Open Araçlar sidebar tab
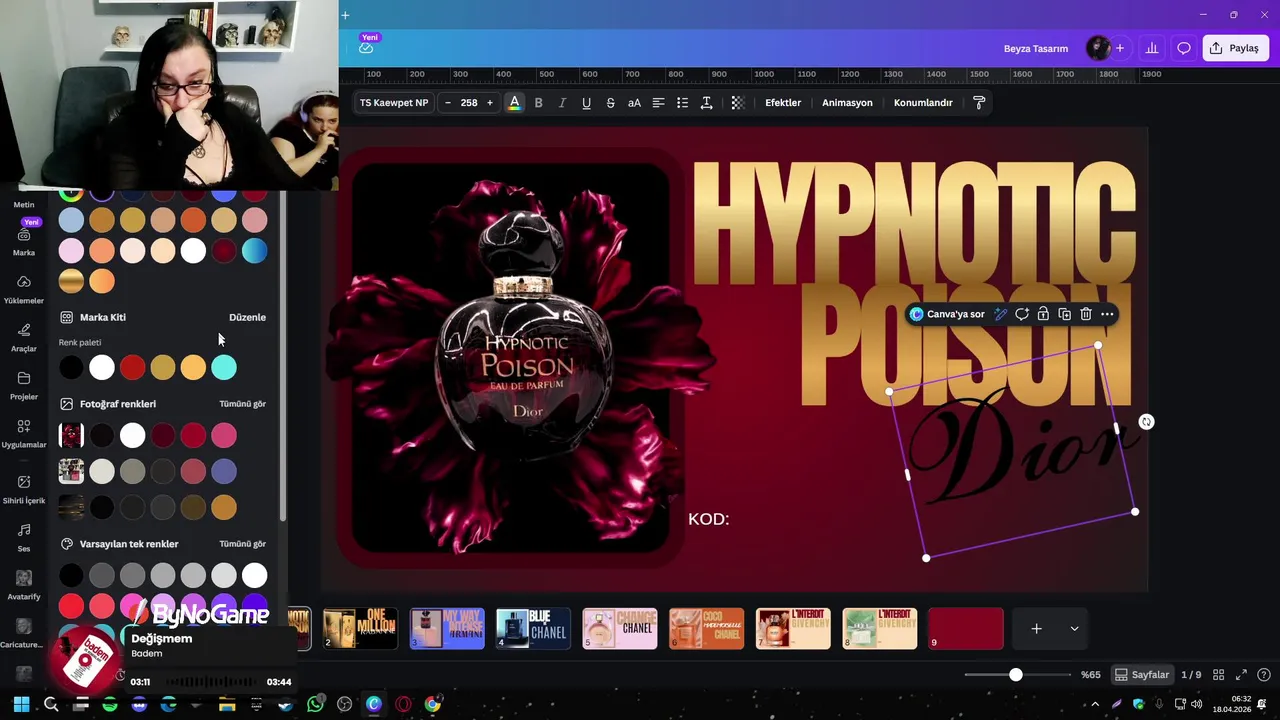 pyautogui.click(x=24, y=337)
